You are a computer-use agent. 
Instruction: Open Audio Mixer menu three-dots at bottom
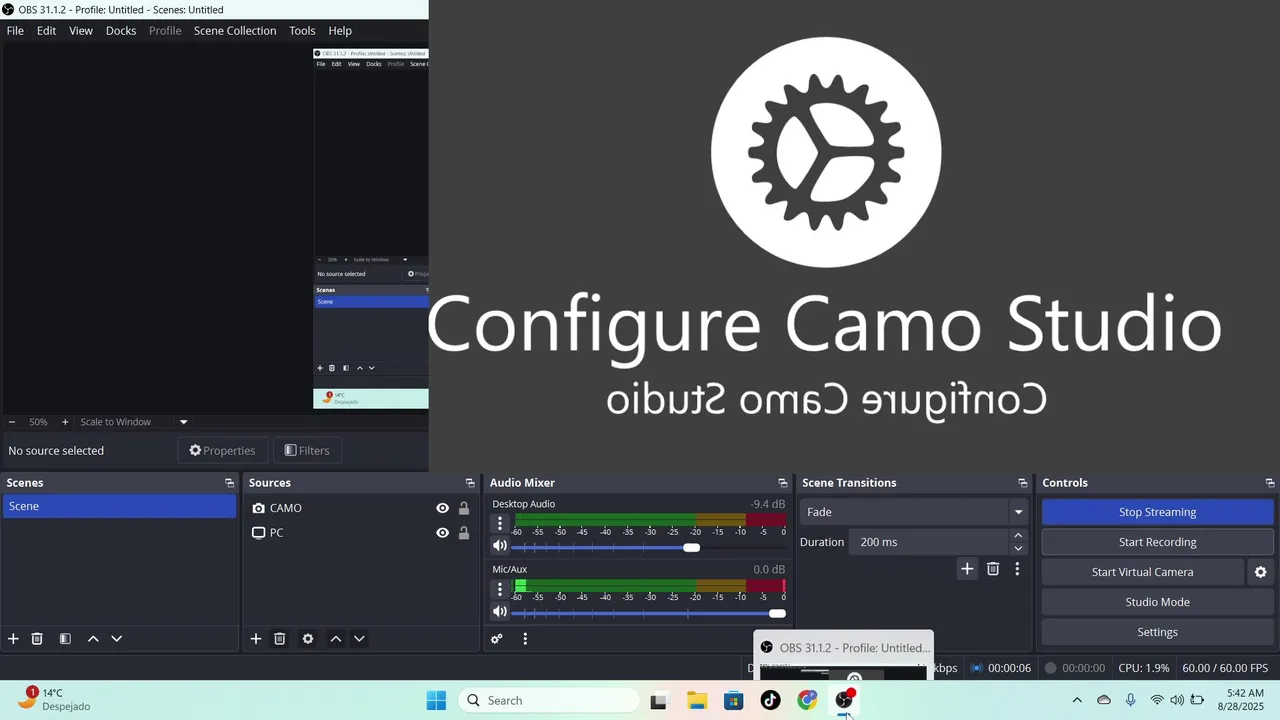(x=525, y=639)
